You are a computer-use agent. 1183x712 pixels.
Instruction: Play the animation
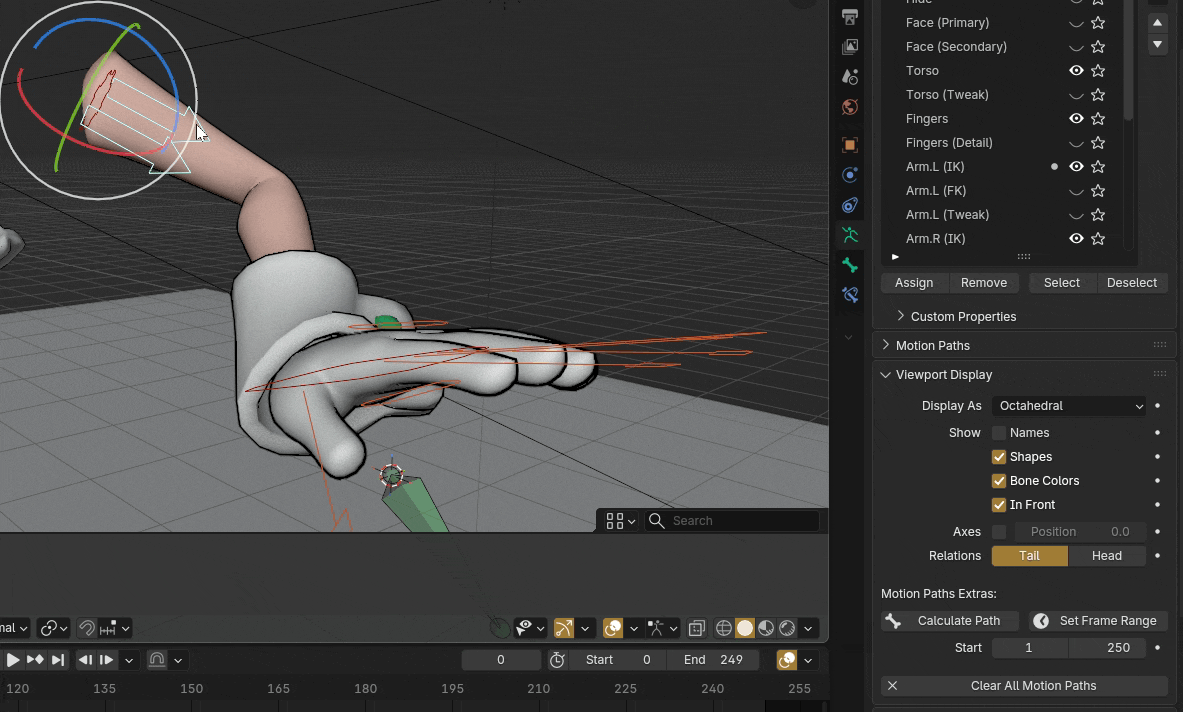13,660
